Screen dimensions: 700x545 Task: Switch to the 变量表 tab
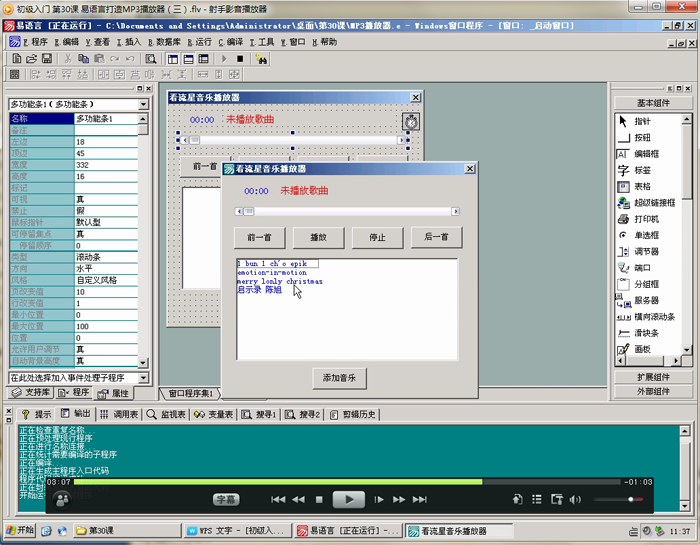(x=213, y=414)
